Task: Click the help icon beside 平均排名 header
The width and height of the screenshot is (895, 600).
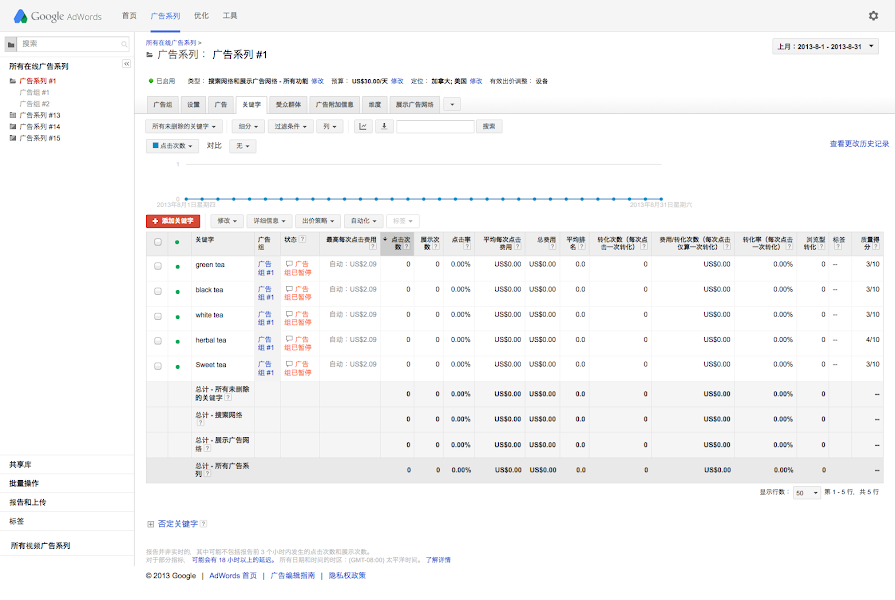Action: 582,247
